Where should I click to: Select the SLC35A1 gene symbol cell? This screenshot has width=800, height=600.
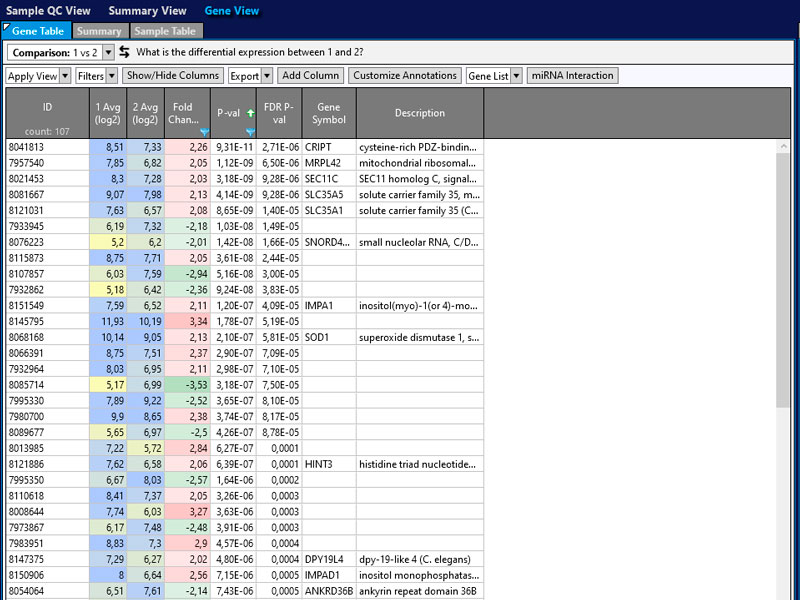point(329,210)
